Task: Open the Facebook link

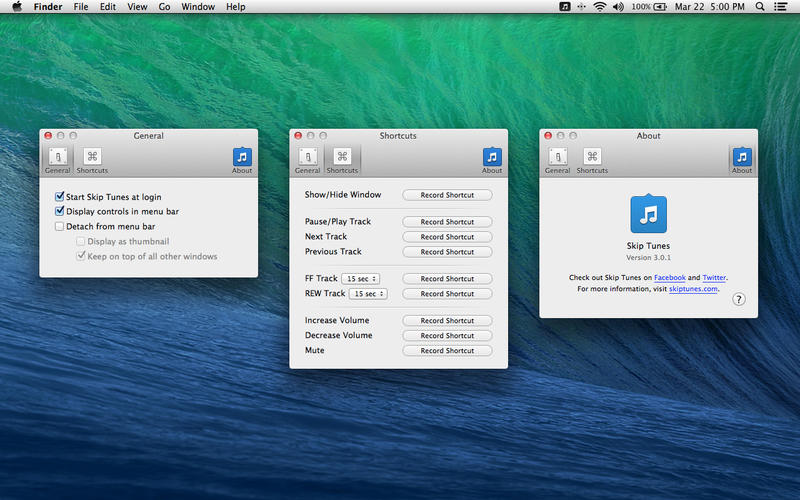Action: (669, 278)
